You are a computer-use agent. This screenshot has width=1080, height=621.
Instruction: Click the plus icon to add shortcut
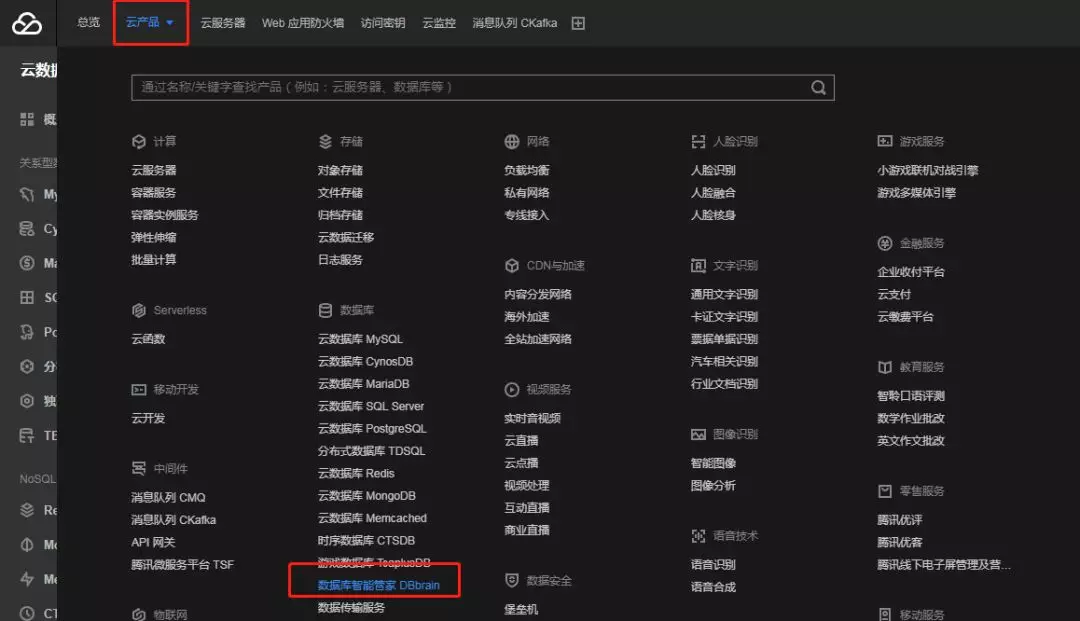[579, 23]
